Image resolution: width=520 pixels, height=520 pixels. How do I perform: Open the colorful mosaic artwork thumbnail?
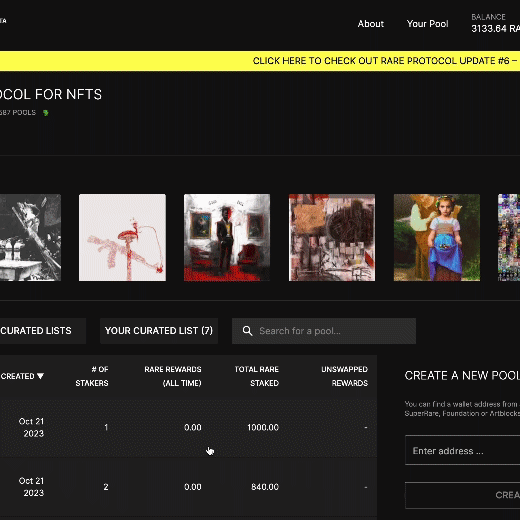point(509,238)
